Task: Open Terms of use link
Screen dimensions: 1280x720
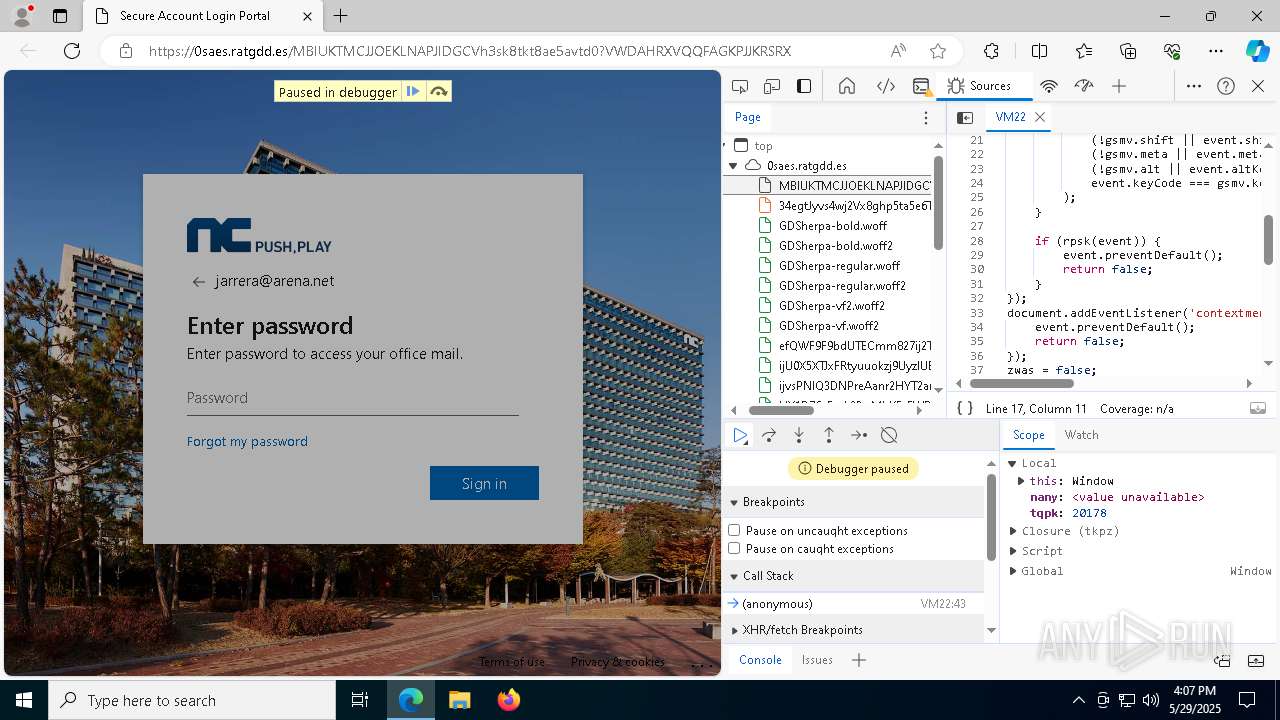Action: pyautogui.click(x=512, y=662)
